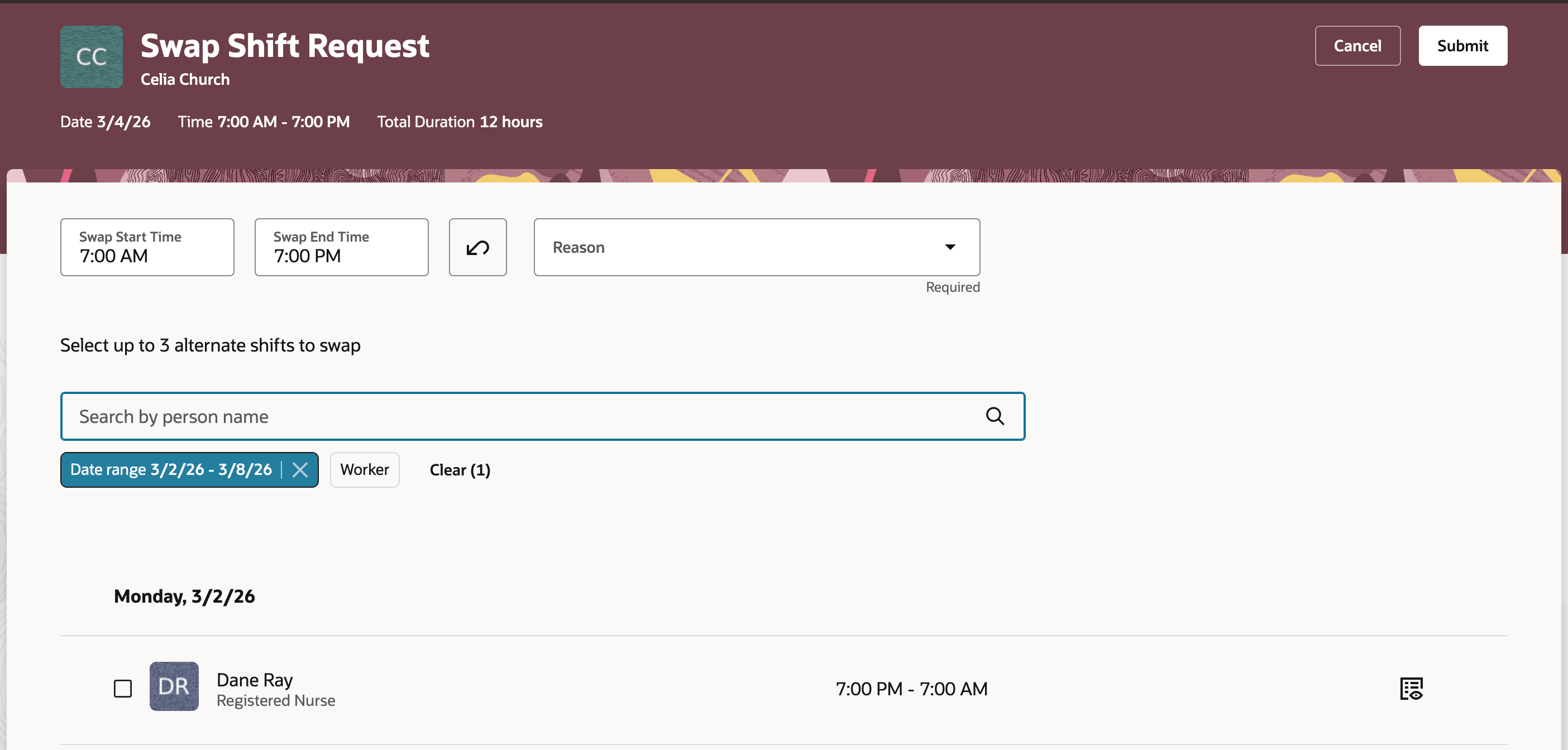The image size is (1568, 750).
Task: Edit the Swap Start Time field
Action: (147, 247)
